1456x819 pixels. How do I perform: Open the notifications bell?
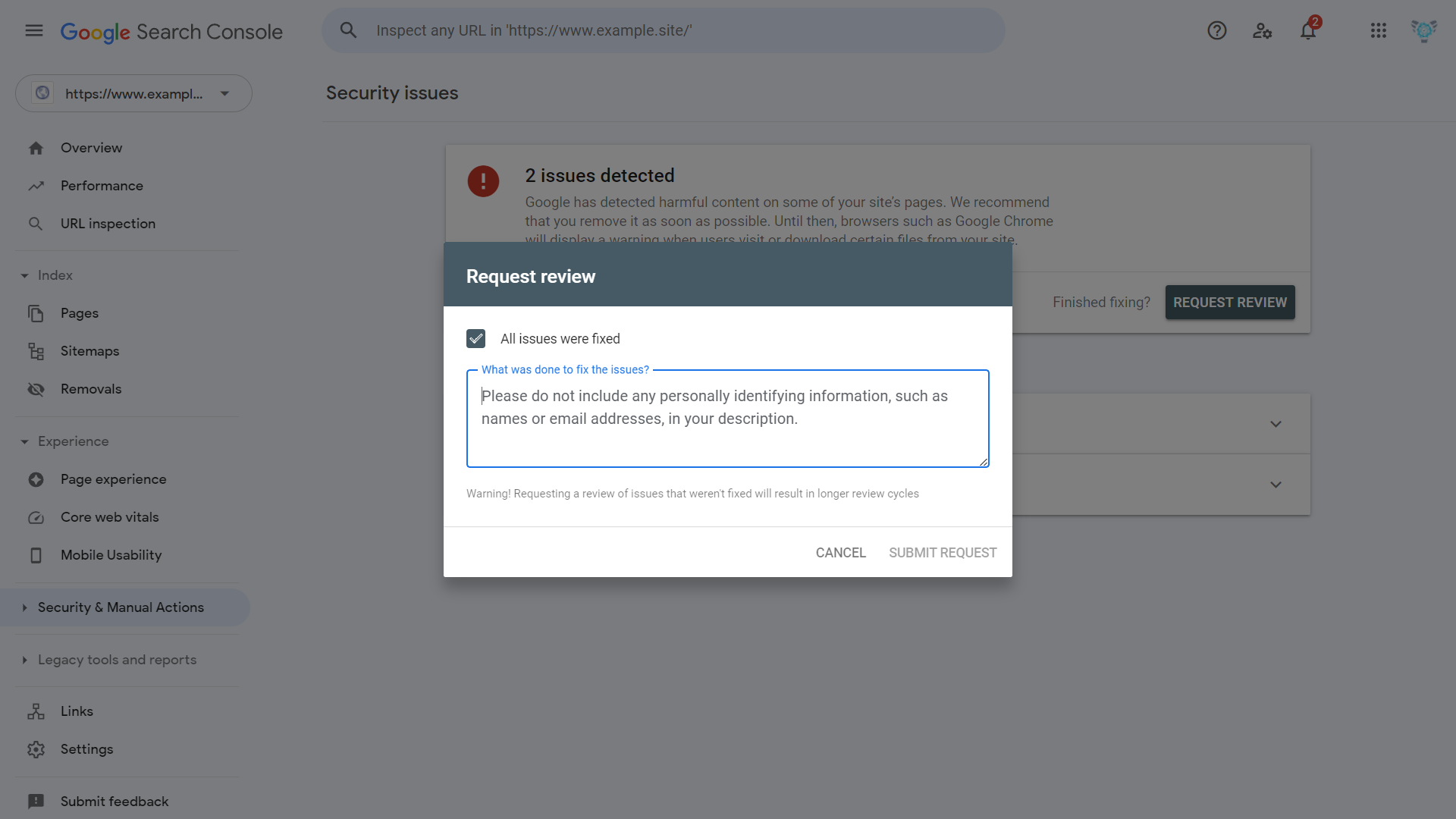[1308, 30]
